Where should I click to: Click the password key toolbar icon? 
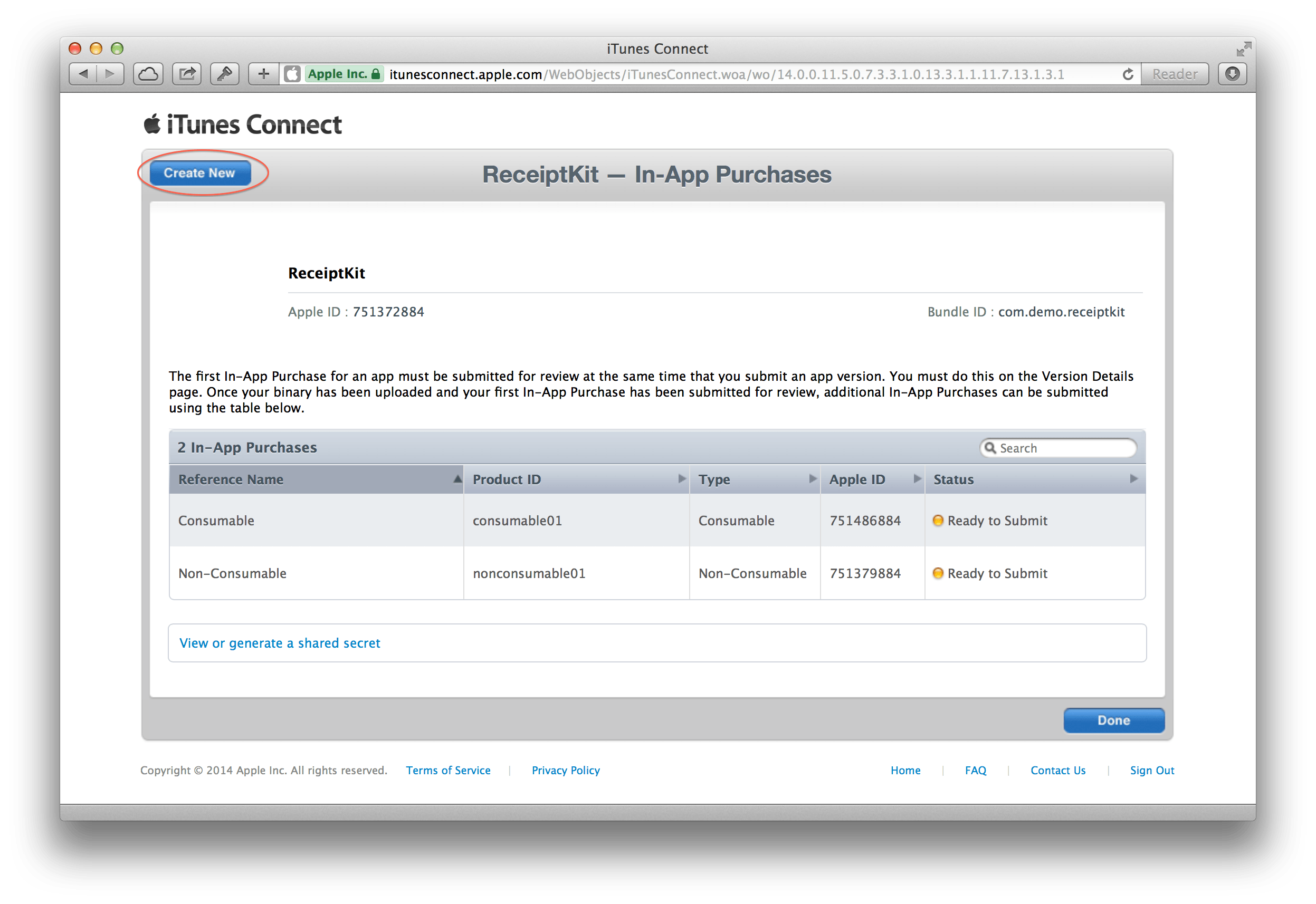[225, 74]
